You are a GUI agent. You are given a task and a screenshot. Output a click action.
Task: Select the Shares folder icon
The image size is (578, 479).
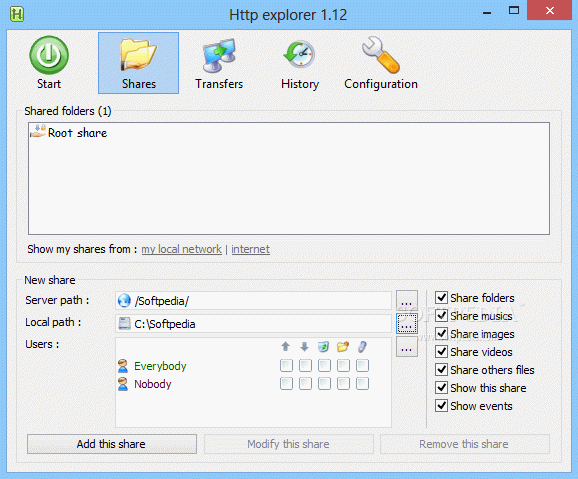(138, 55)
